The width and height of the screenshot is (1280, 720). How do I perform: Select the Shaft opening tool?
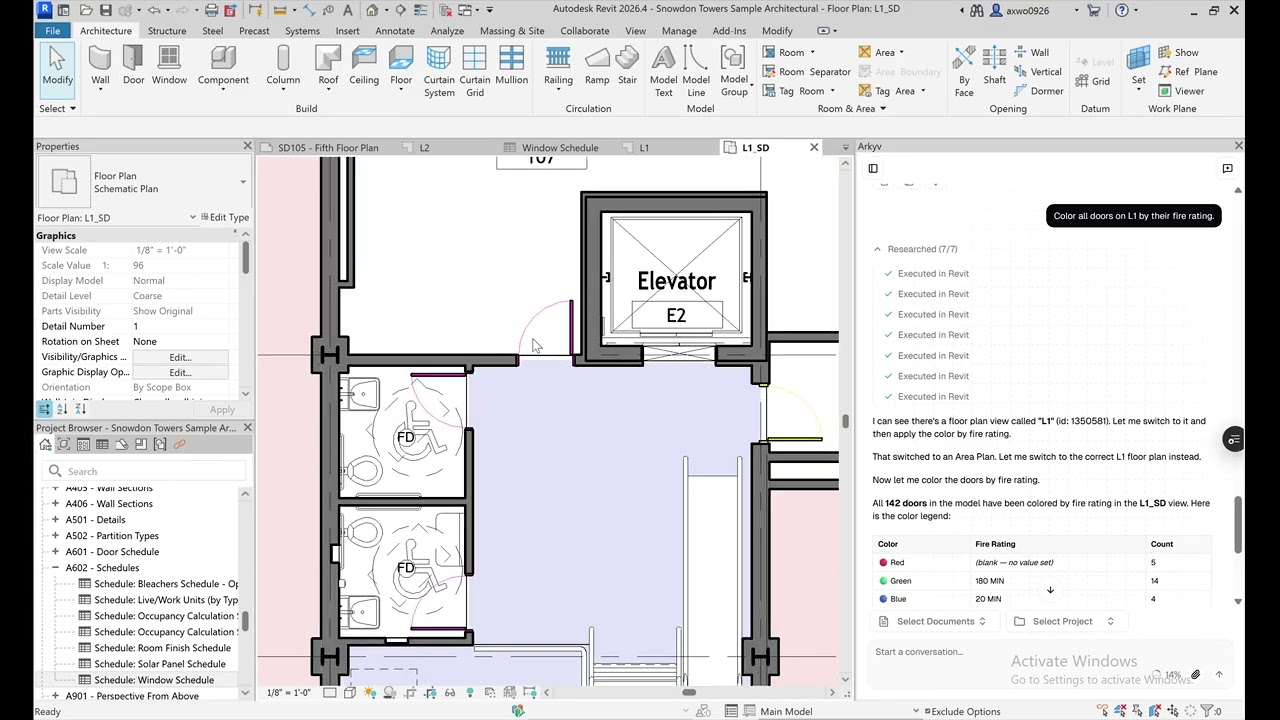(994, 66)
